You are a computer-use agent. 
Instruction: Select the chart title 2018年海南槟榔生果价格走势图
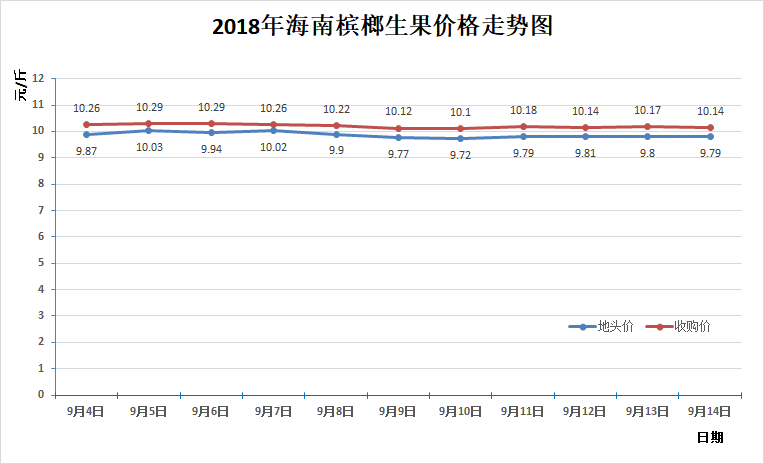coord(382,26)
